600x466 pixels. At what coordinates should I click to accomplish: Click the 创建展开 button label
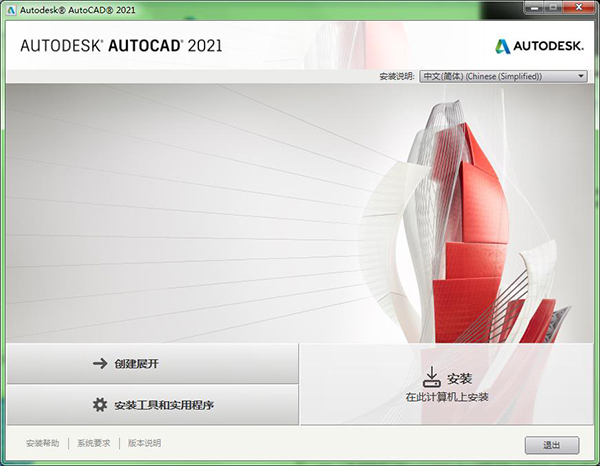tap(136, 364)
